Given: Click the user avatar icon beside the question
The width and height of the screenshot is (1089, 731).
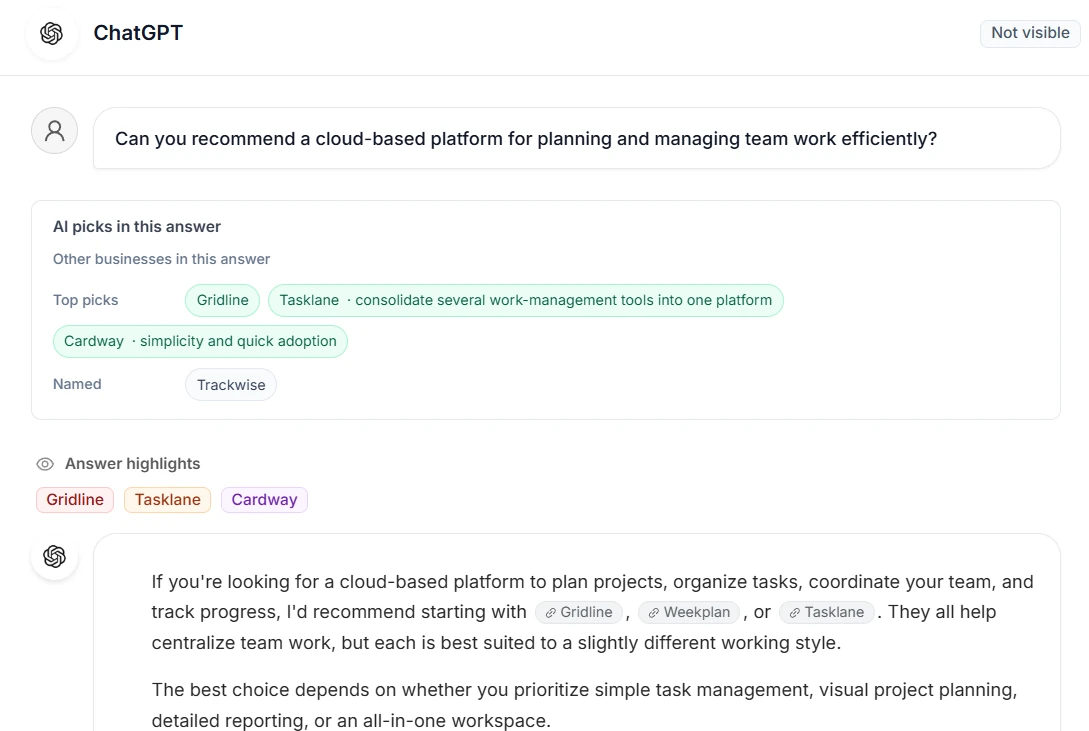Looking at the screenshot, I should point(54,131).
